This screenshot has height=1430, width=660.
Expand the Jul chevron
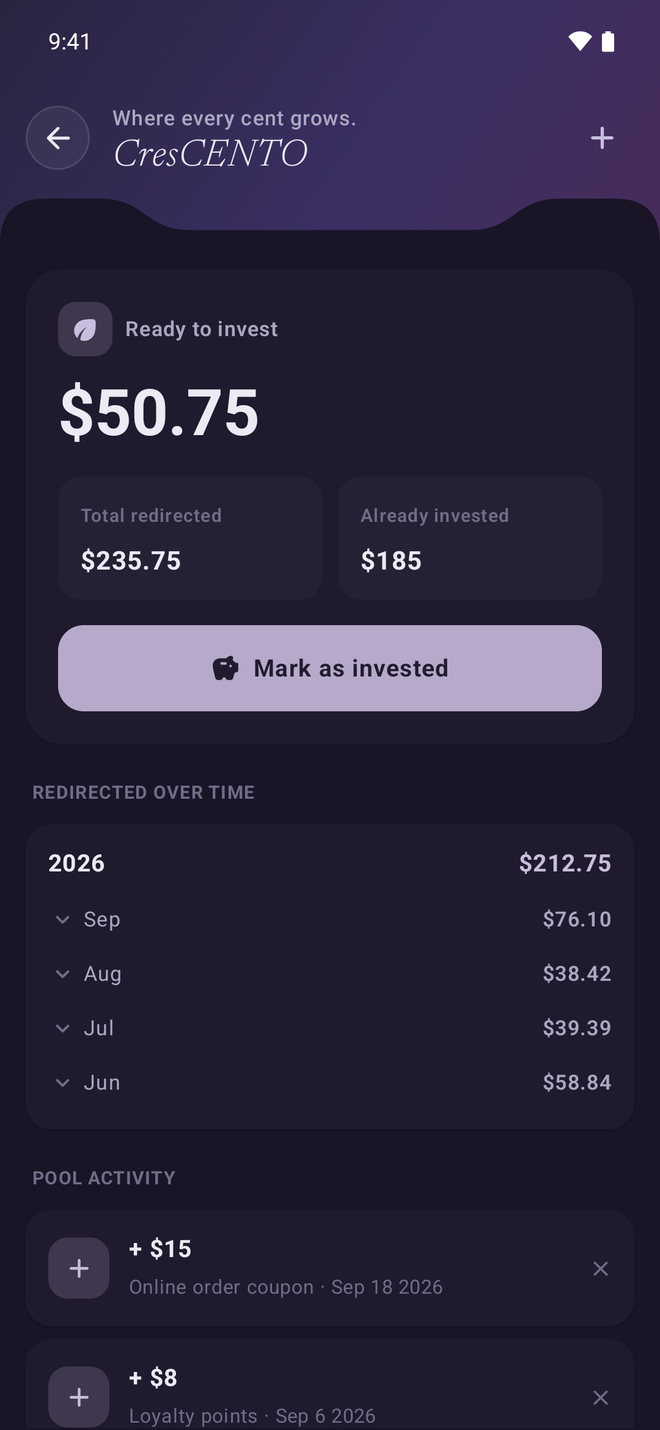coord(63,1028)
